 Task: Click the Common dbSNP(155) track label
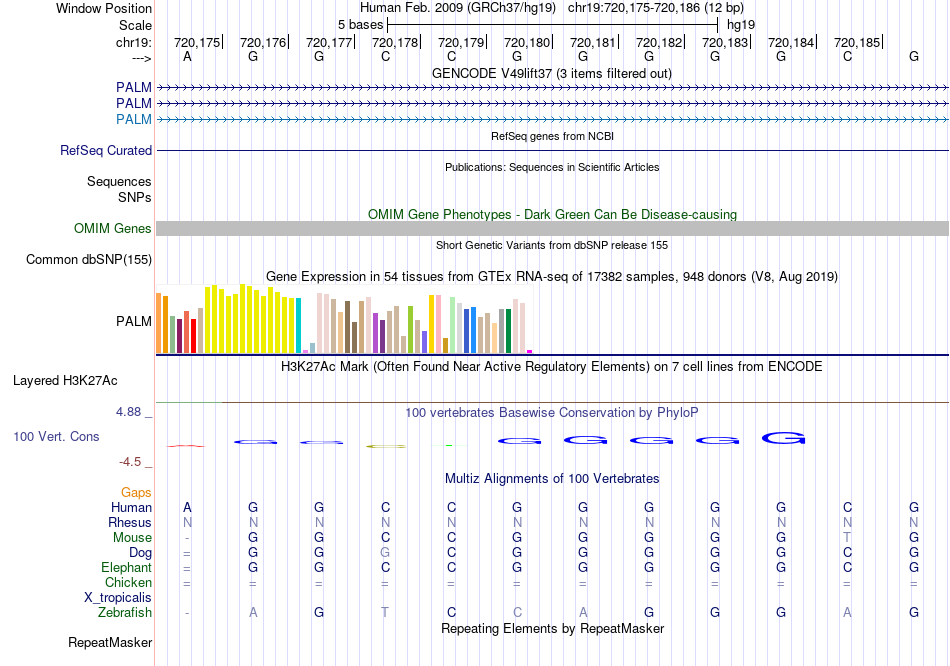[x=88, y=259]
